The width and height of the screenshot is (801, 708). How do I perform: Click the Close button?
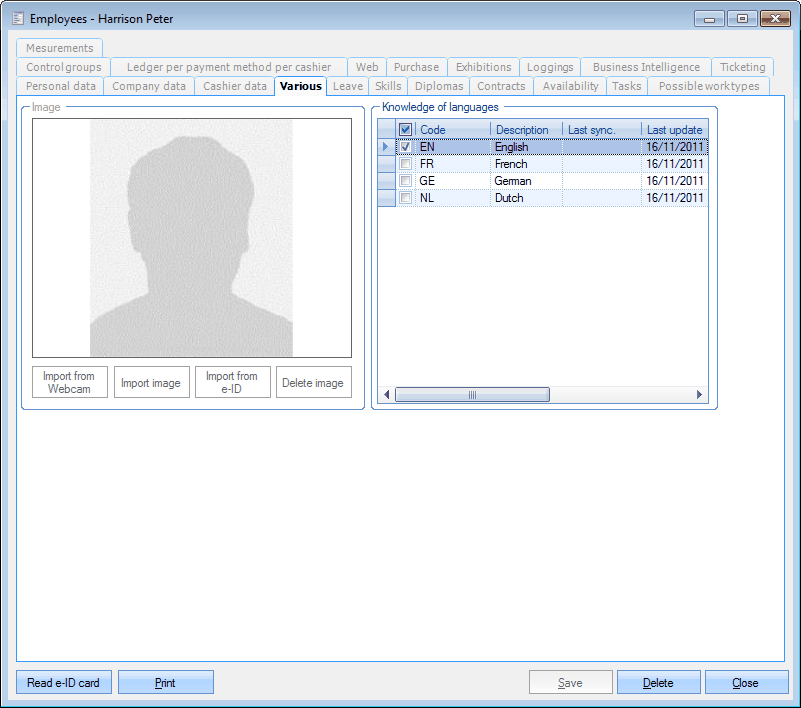(746, 682)
